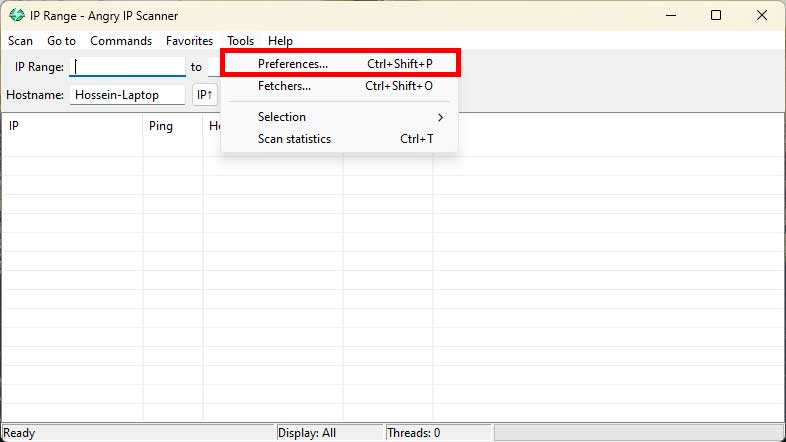Click the Ping column header
The width and height of the screenshot is (786, 442).
pos(172,126)
